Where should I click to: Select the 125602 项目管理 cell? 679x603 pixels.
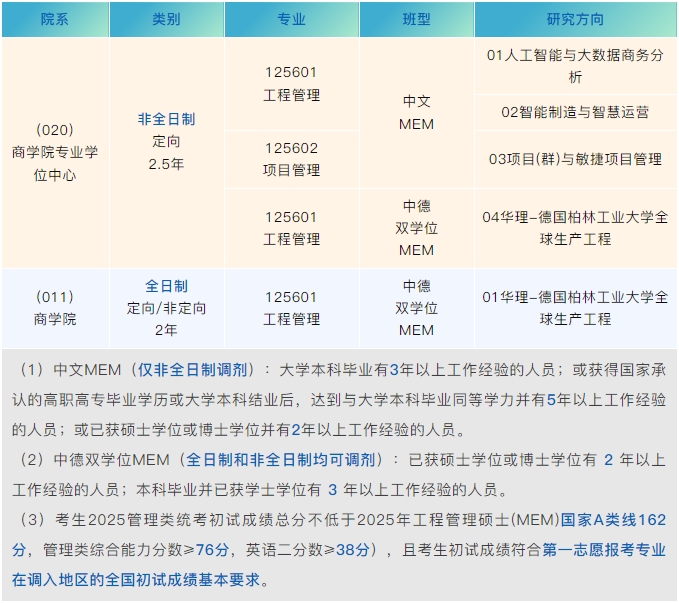[x=291, y=159]
